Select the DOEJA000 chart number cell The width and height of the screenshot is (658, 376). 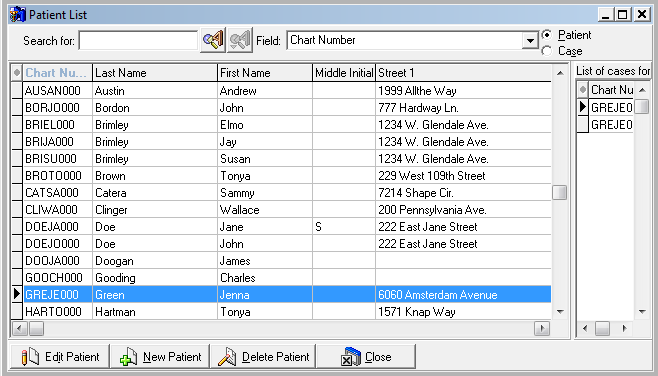click(x=57, y=227)
